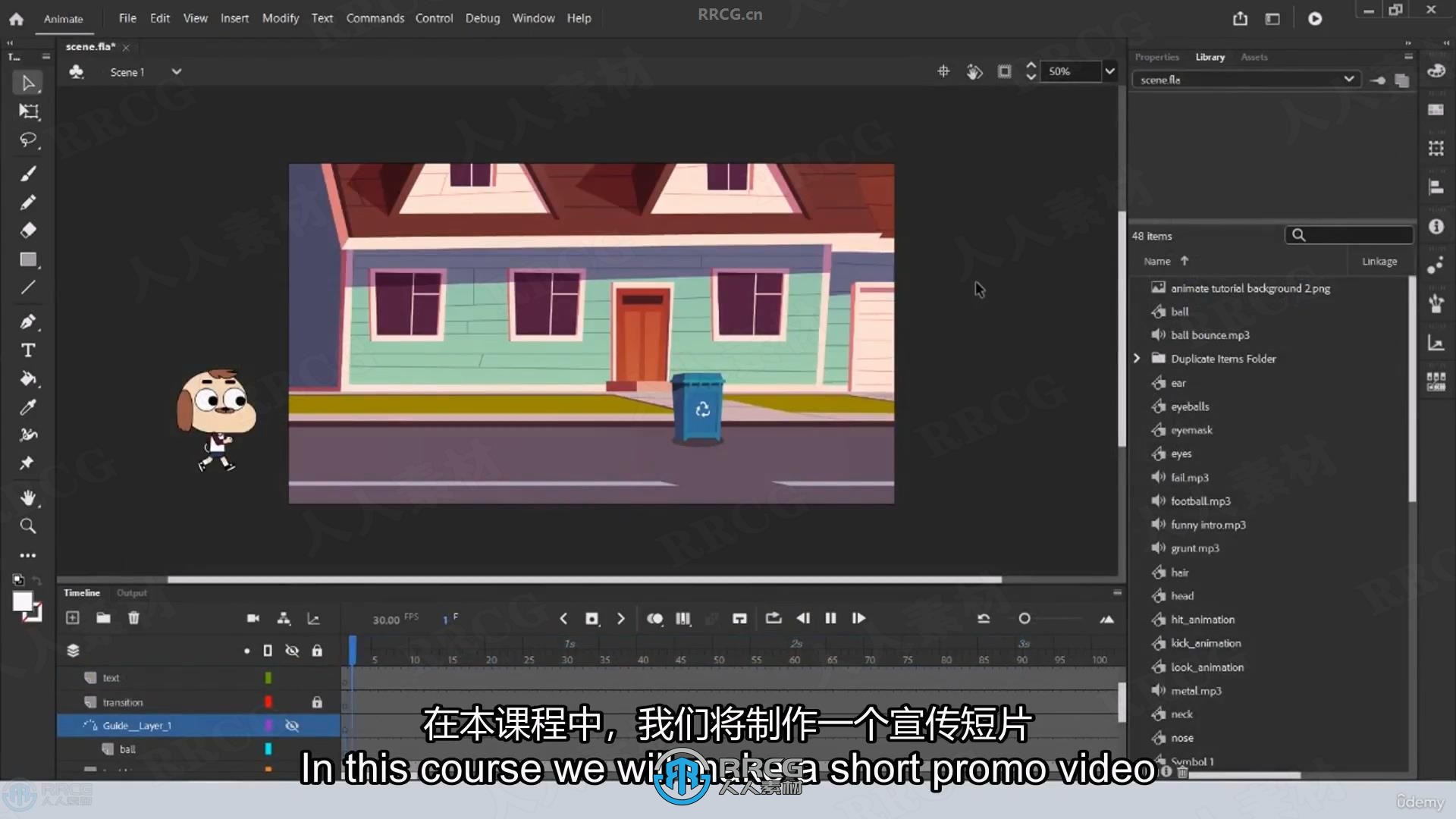The width and height of the screenshot is (1456, 819).
Task: Open the Timeline panel options menu
Action: [x=1117, y=593]
